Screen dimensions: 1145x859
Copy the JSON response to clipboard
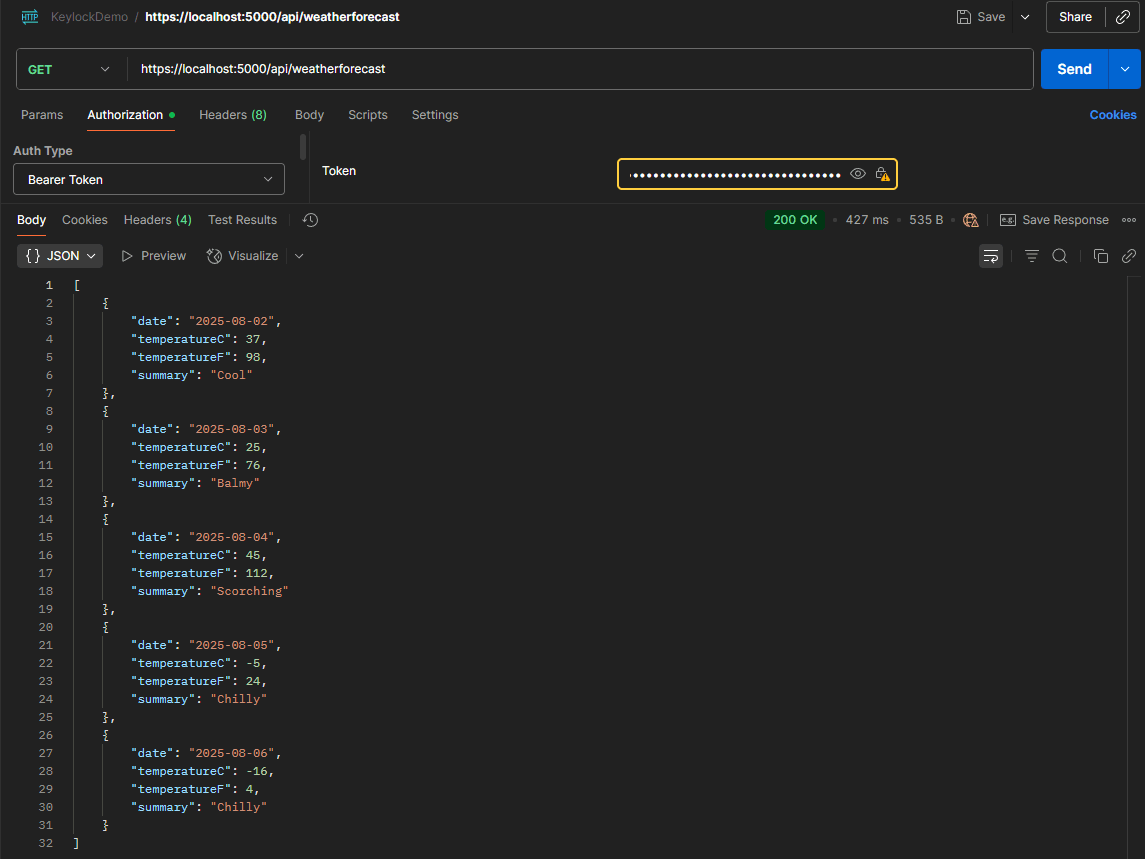(x=1101, y=256)
